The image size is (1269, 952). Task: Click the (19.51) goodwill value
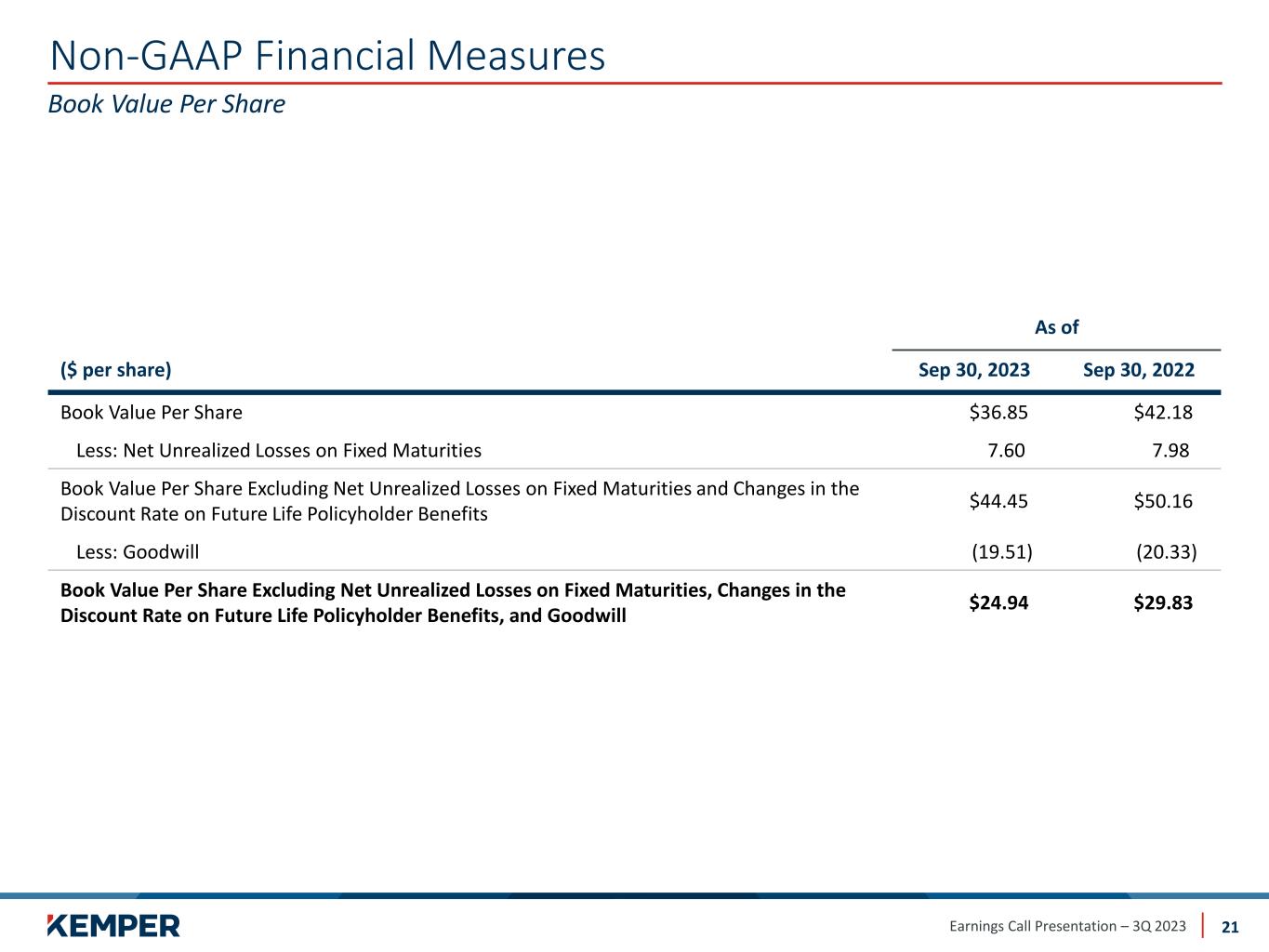pyautogui.click(x=1002, y=552)
